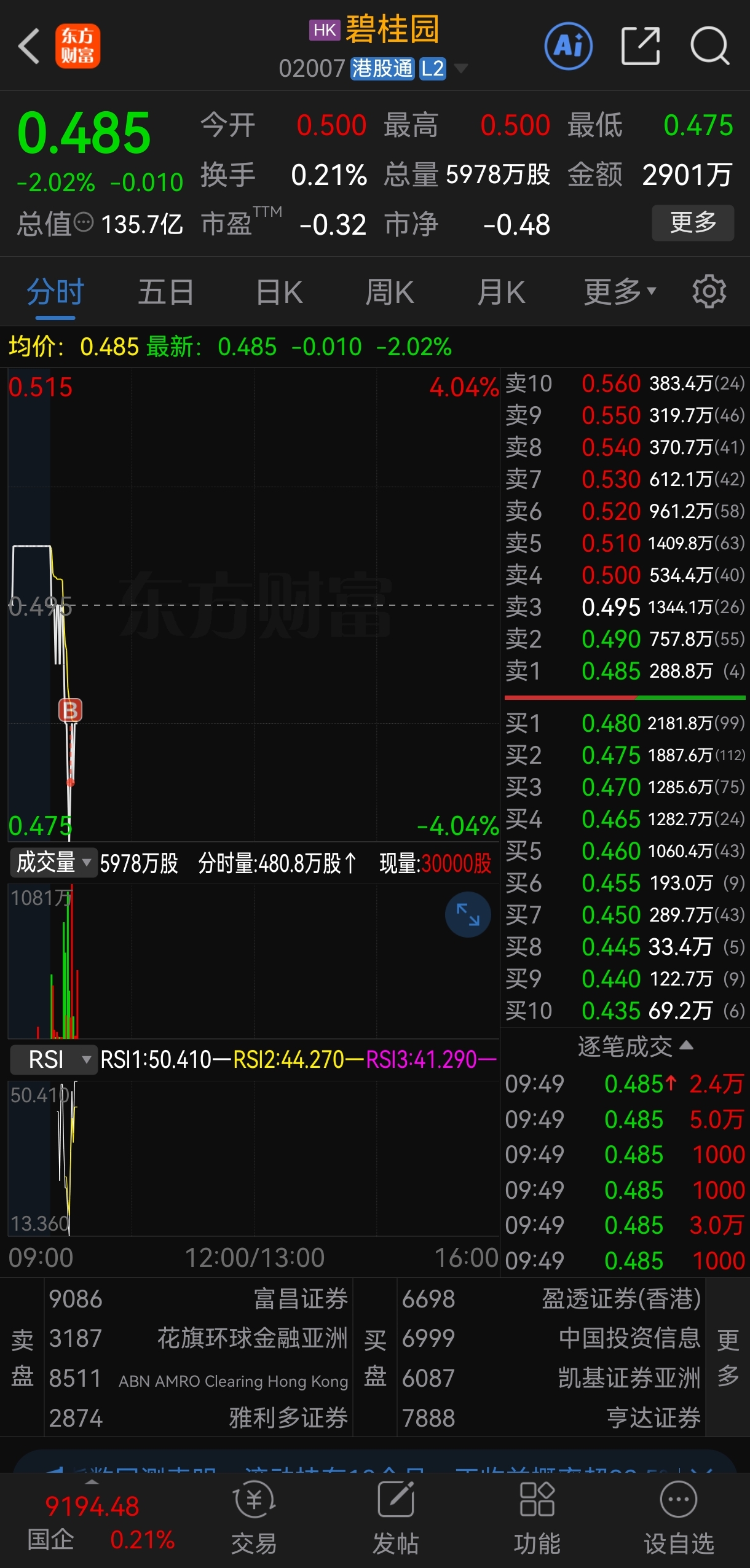
Task: Tap sell broker 3187 花旗环球金融亚洲
Action: pos(198,1338)
